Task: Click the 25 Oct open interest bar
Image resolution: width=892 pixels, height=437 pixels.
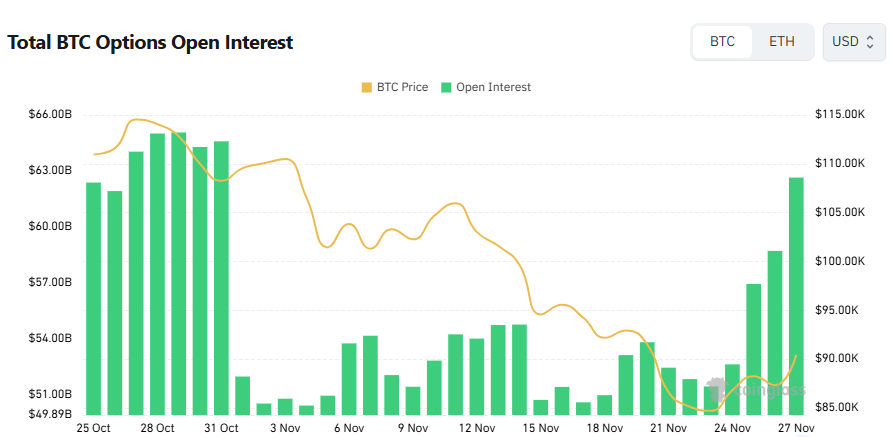Action: pyautogui.click(x=94, y=298)
